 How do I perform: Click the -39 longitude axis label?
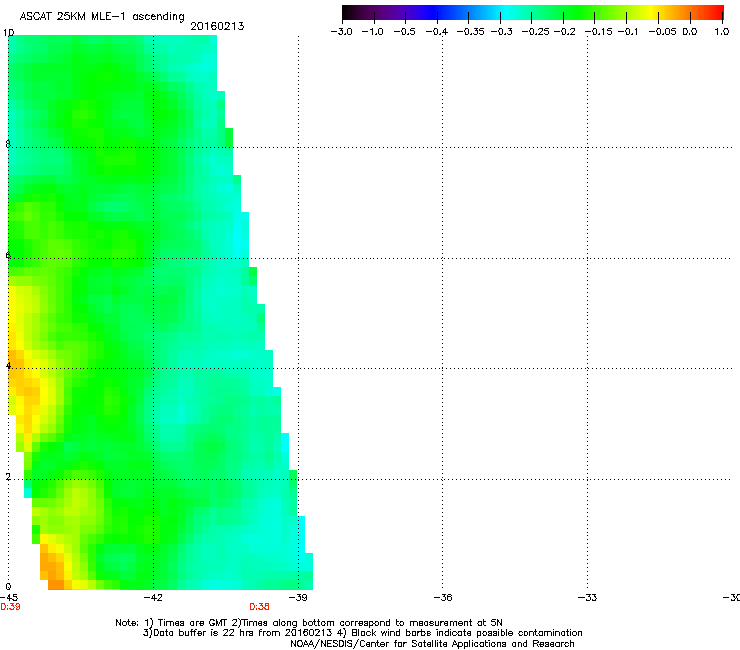[298, 598]
